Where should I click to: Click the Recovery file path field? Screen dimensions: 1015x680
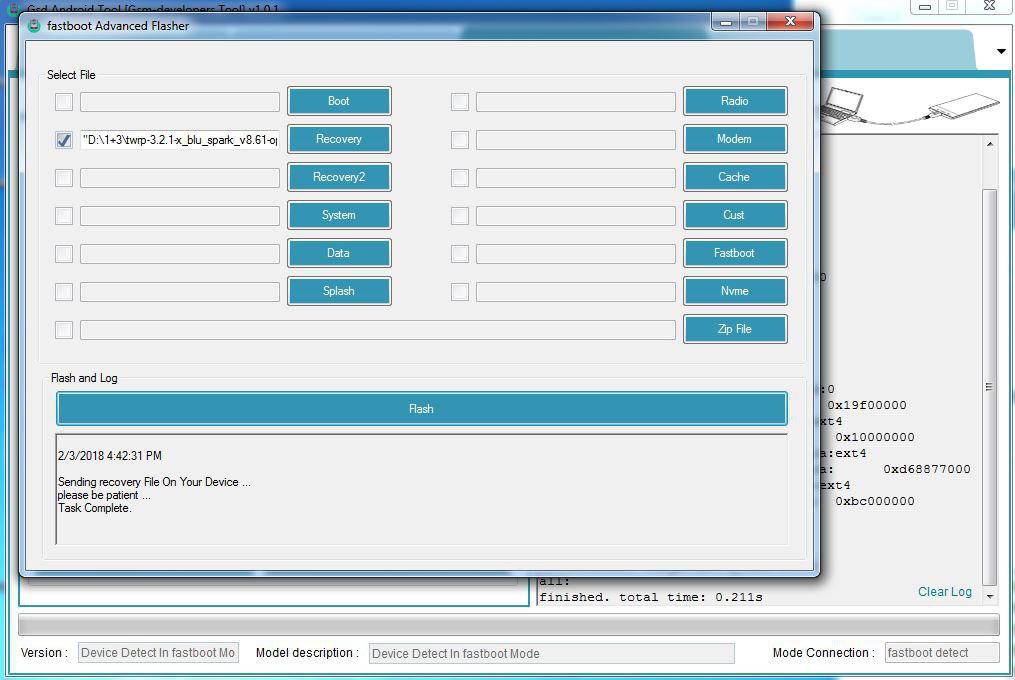click(180, 140)
